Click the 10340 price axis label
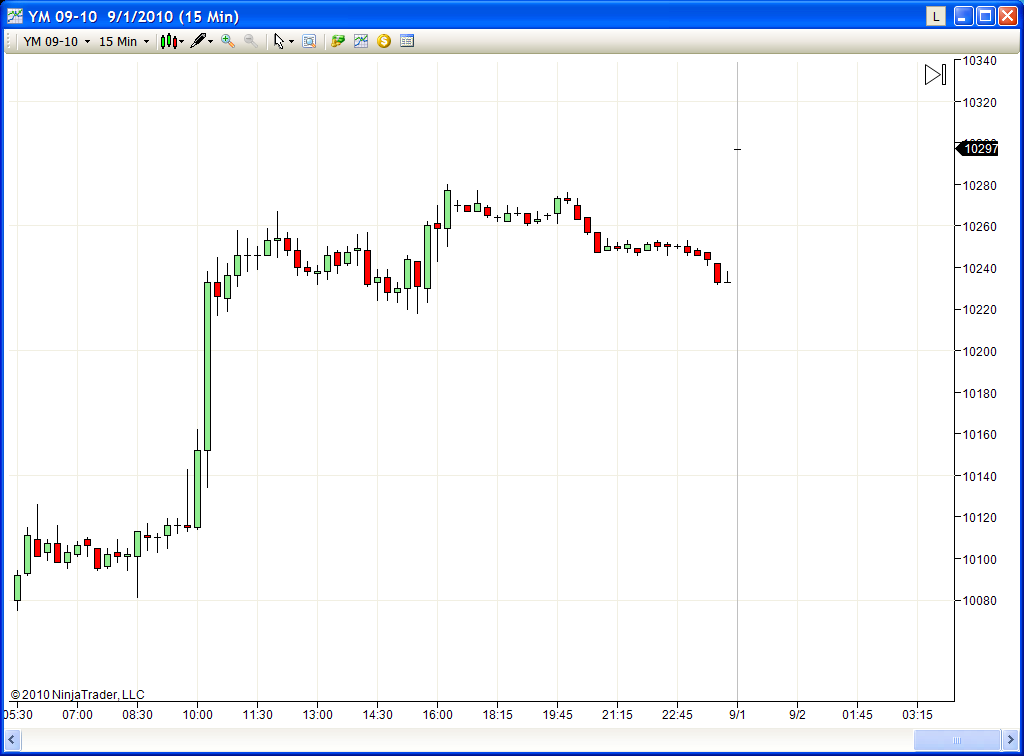The image size is (1024, 756). 980,61
